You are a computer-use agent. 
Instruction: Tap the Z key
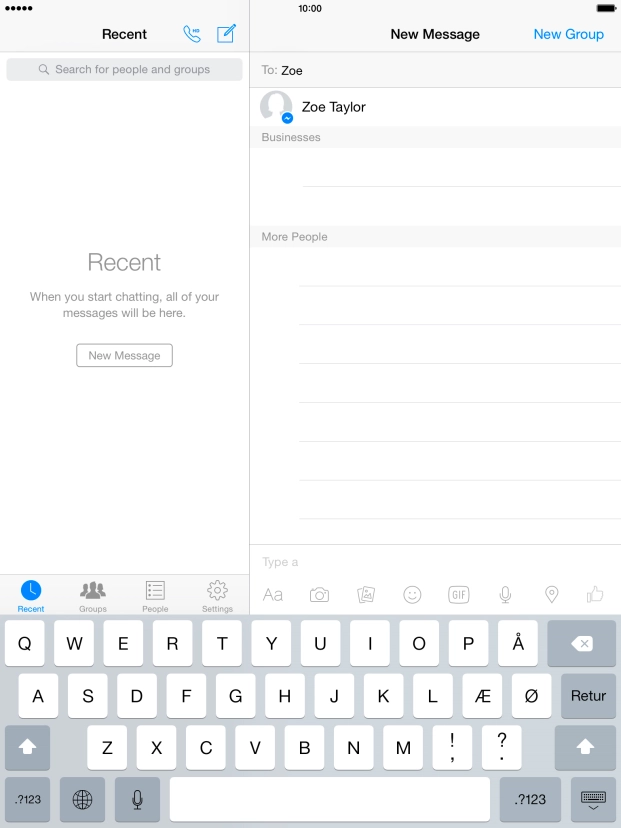point(107,747)
